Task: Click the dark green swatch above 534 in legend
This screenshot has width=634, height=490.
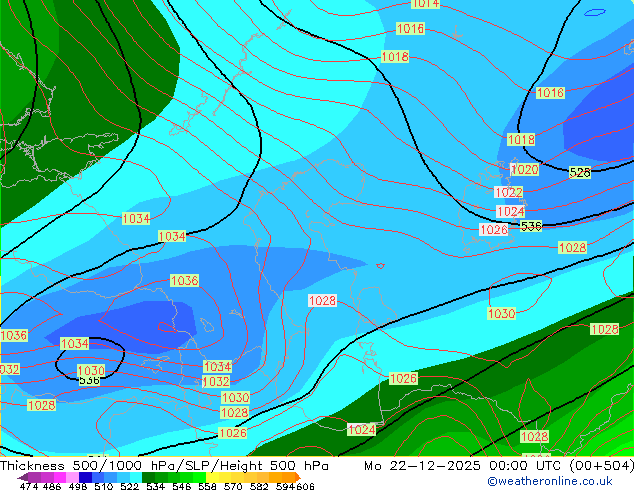Action: 148,477
